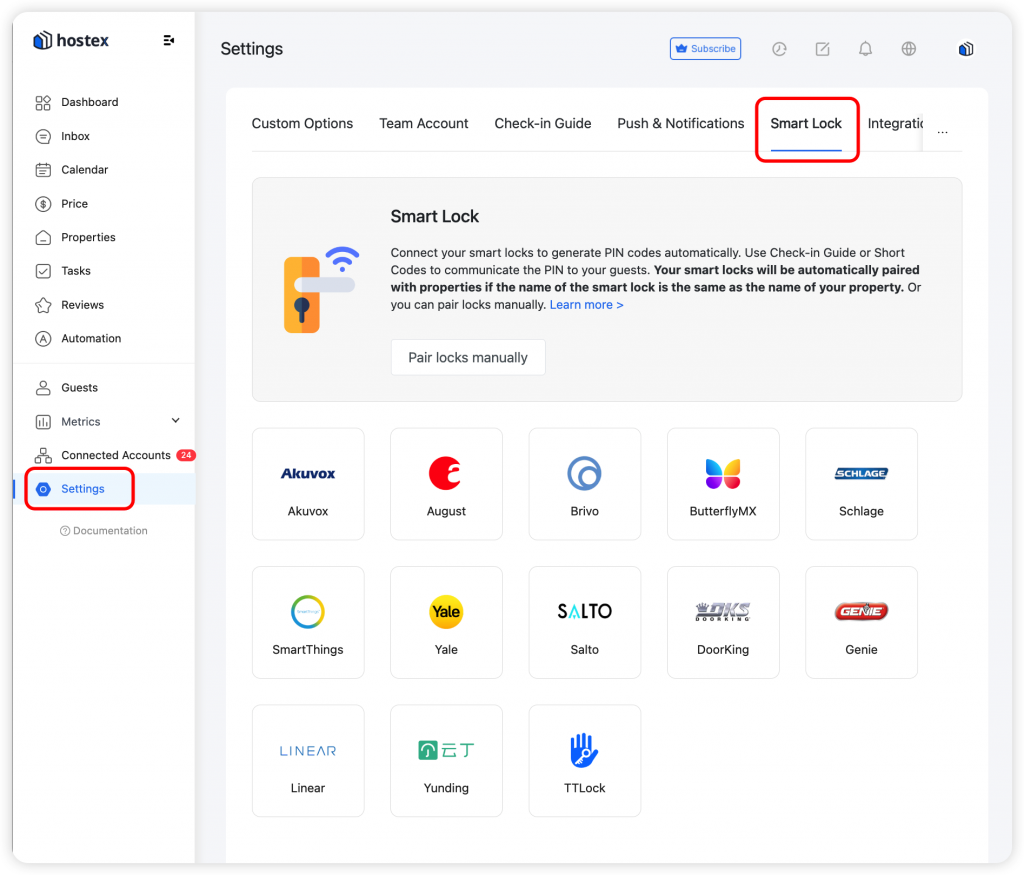
Task: Click the Learn more link
Action: (x=586, y=305)
